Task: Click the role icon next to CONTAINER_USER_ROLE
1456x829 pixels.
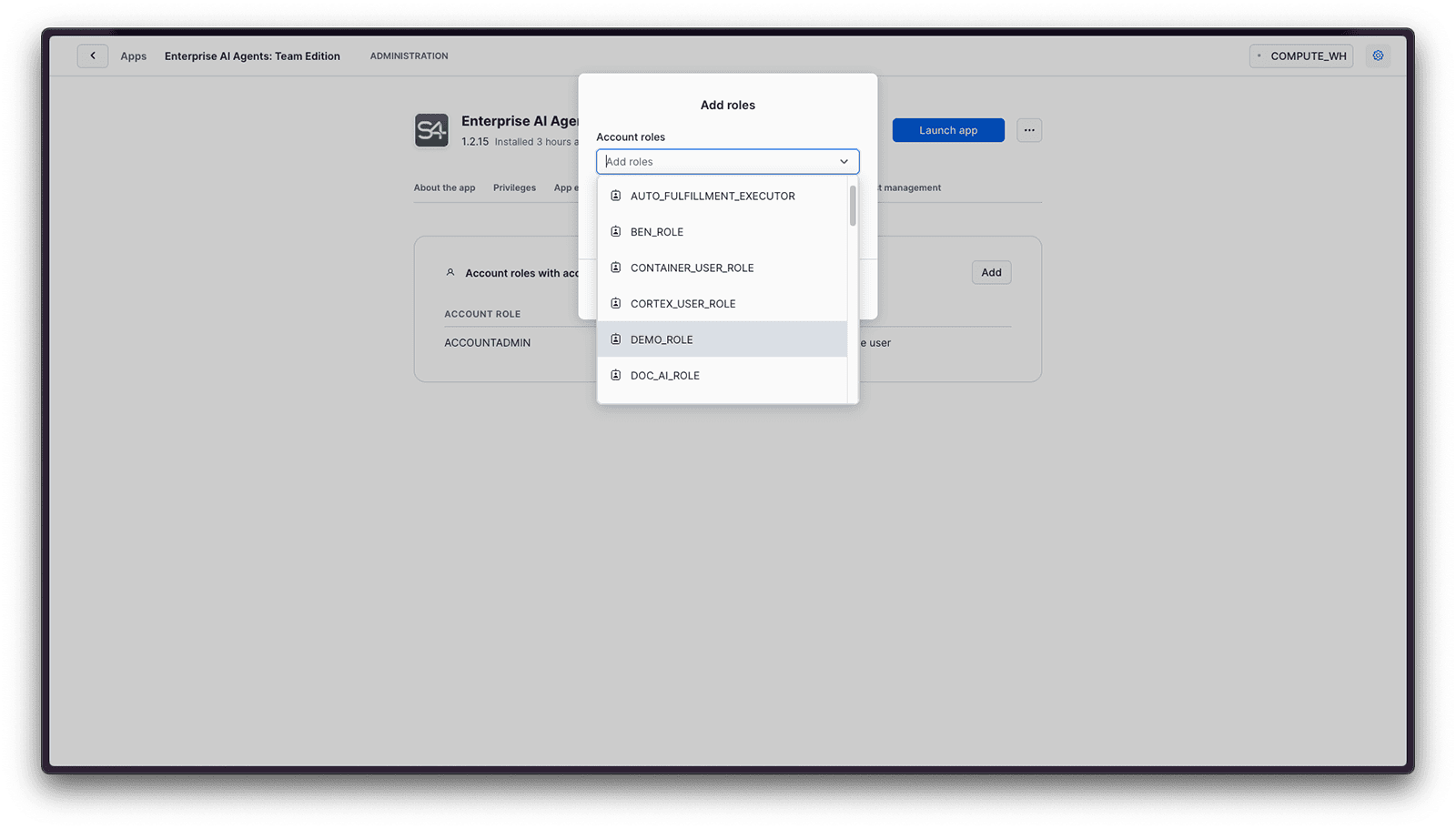Action: coord(615,267)
